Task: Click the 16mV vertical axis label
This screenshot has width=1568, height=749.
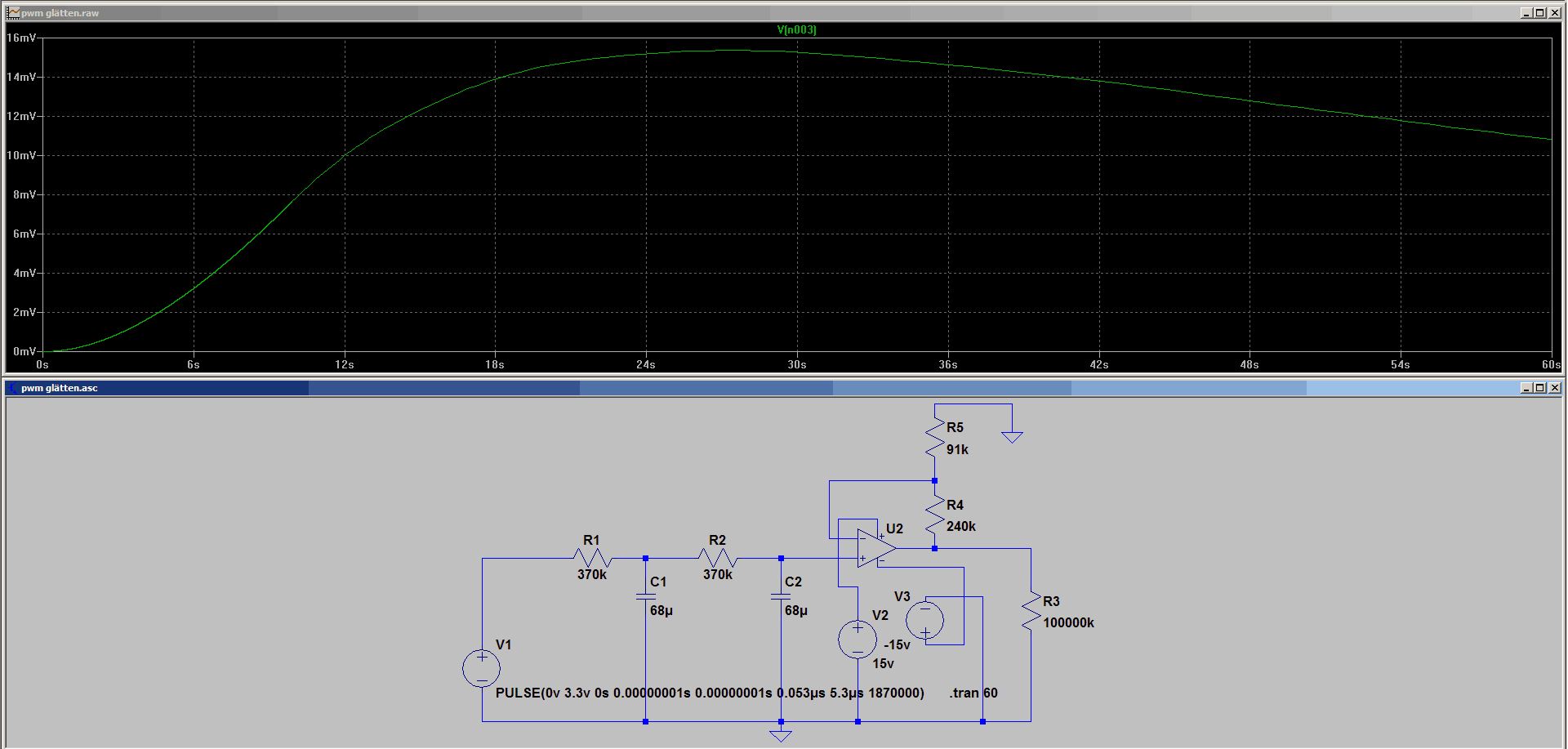Action: pos(21,38)
